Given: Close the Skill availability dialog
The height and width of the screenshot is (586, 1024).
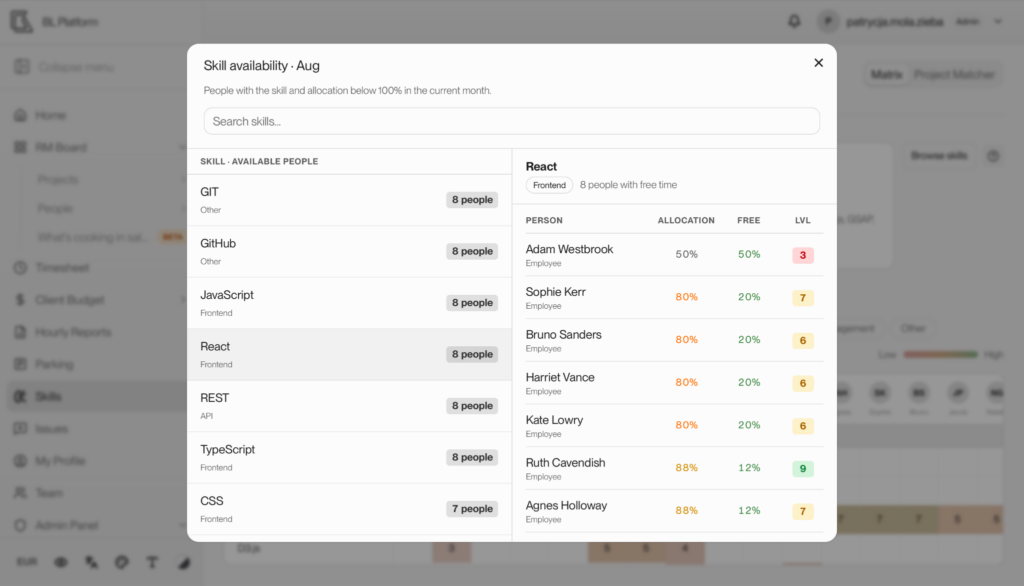Looking at the screenshot, I should click(818, 63).
